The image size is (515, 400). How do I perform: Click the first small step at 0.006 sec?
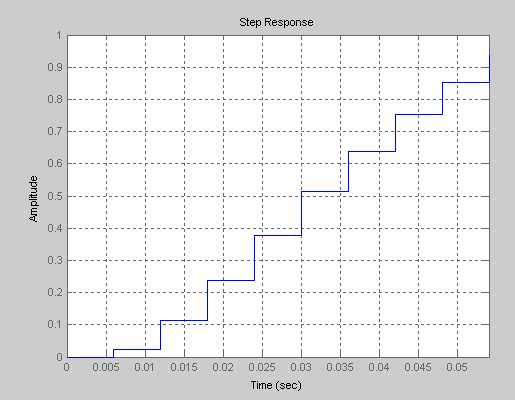pyautogui.click(x=113, y=353)
